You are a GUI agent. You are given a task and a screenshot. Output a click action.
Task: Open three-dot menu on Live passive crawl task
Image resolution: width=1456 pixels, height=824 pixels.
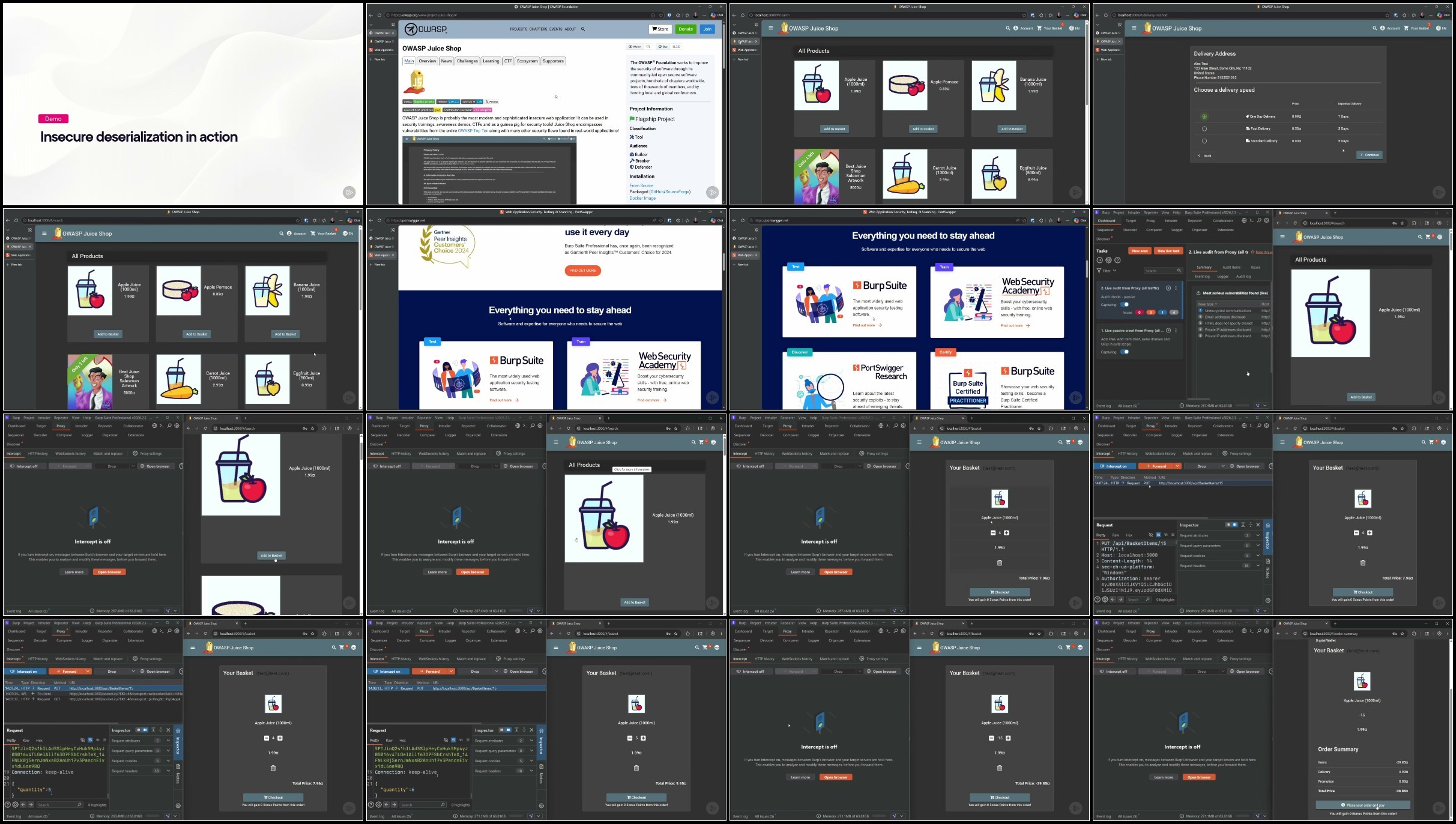[1176, 331]
